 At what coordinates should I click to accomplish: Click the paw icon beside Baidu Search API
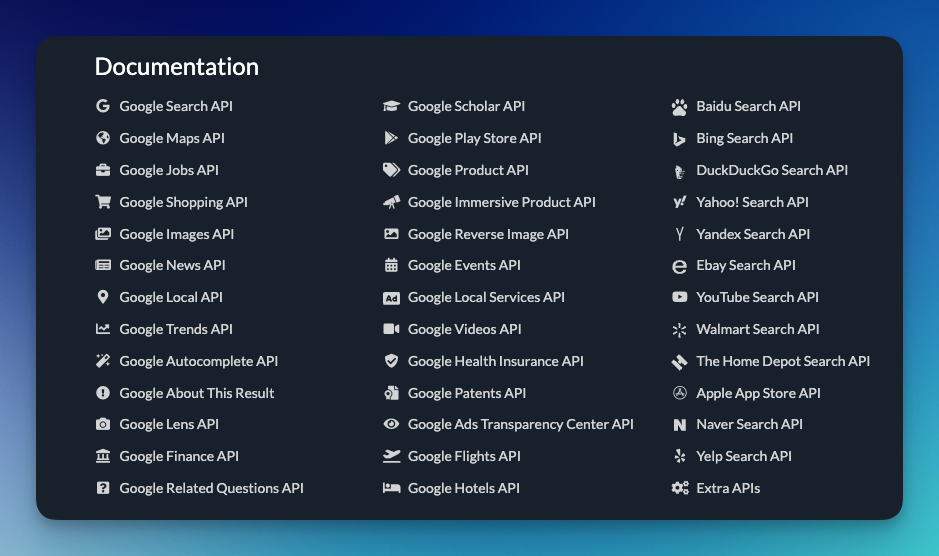pyautogui.click(x=680, y=107)
